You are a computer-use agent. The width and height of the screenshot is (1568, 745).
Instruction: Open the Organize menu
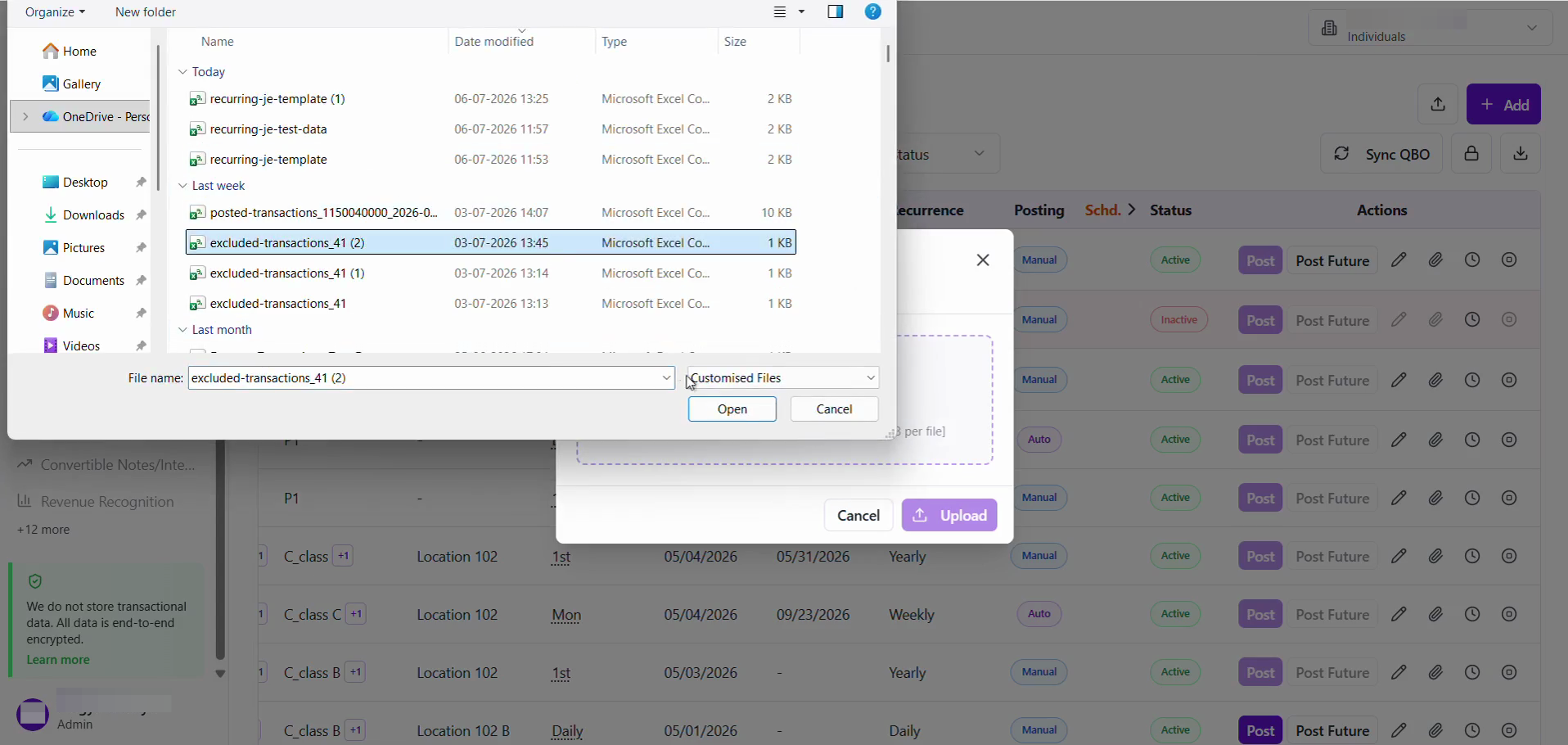click(x=55, y=12)
